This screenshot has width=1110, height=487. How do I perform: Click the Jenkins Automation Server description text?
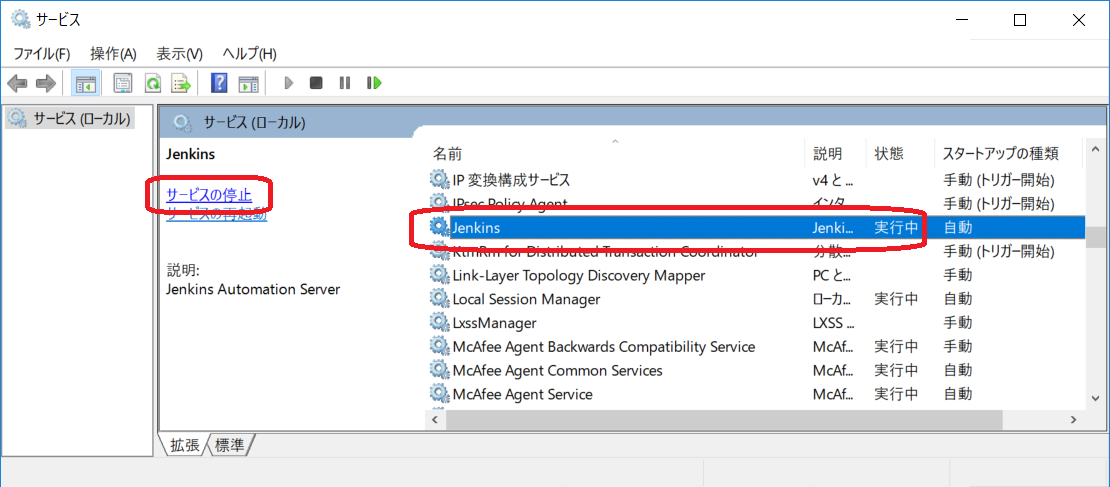[253, 289]
